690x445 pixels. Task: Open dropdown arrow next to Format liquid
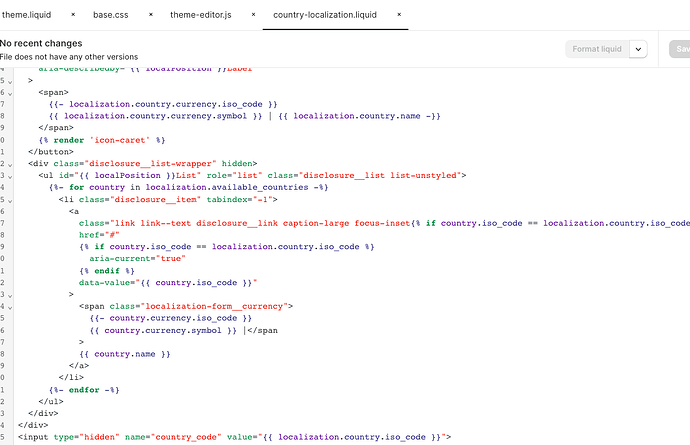tap(639, 49)
